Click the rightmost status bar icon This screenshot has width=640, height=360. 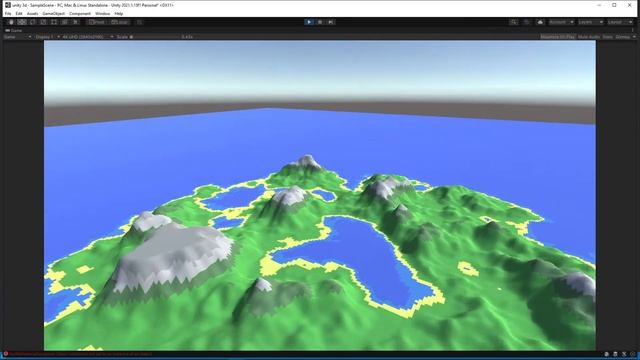(x=633, y=354)
